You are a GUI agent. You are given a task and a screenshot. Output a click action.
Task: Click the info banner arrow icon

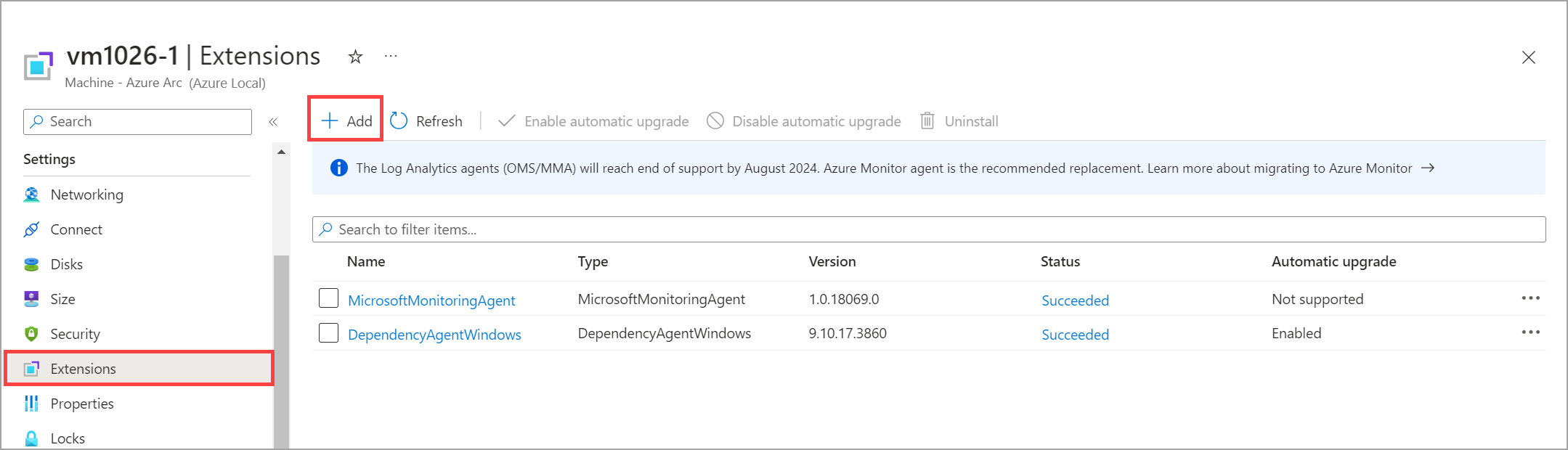1428,168
